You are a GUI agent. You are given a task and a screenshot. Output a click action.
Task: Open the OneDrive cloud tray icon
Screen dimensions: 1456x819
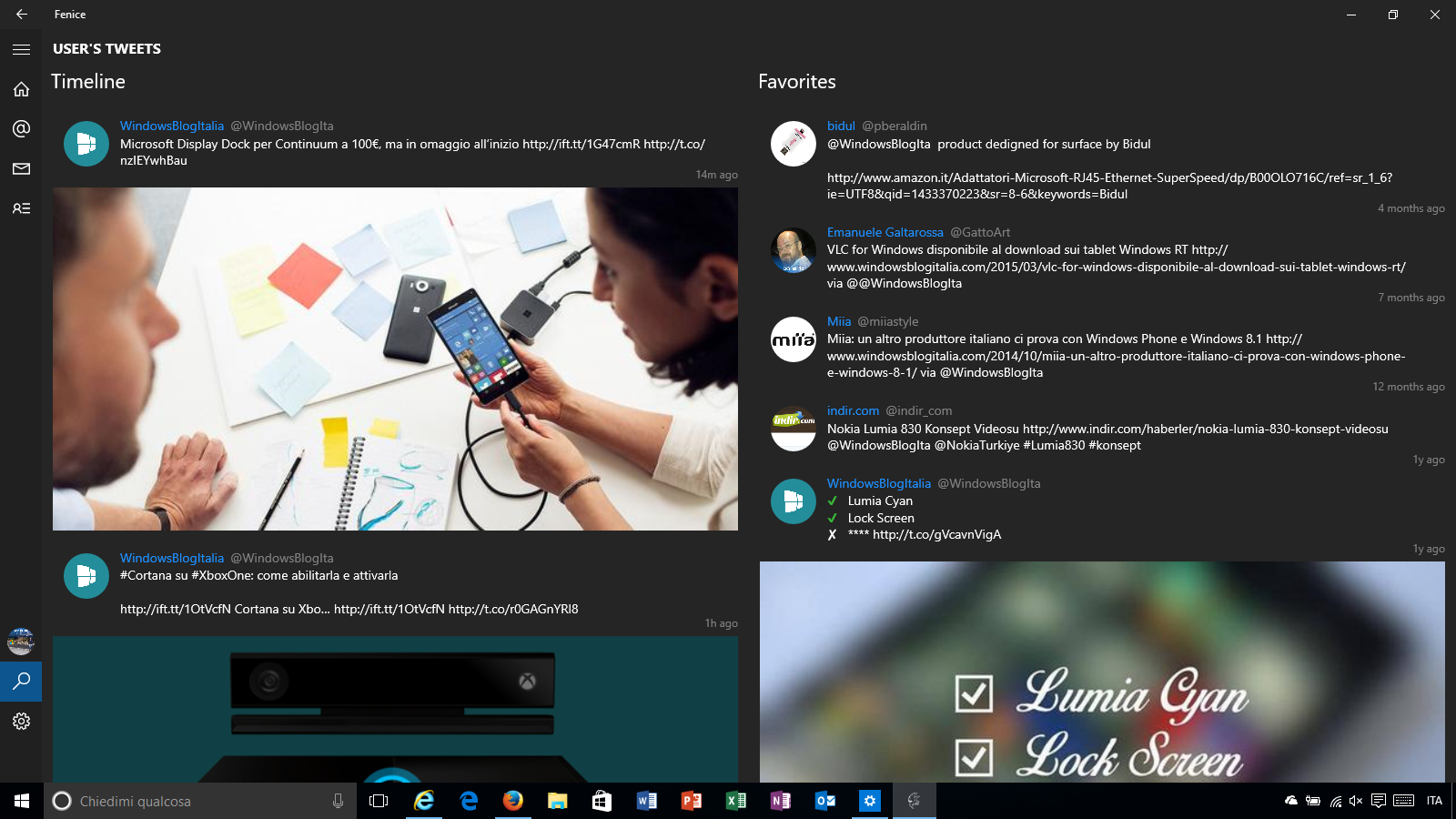click(x=1291, y=801)
